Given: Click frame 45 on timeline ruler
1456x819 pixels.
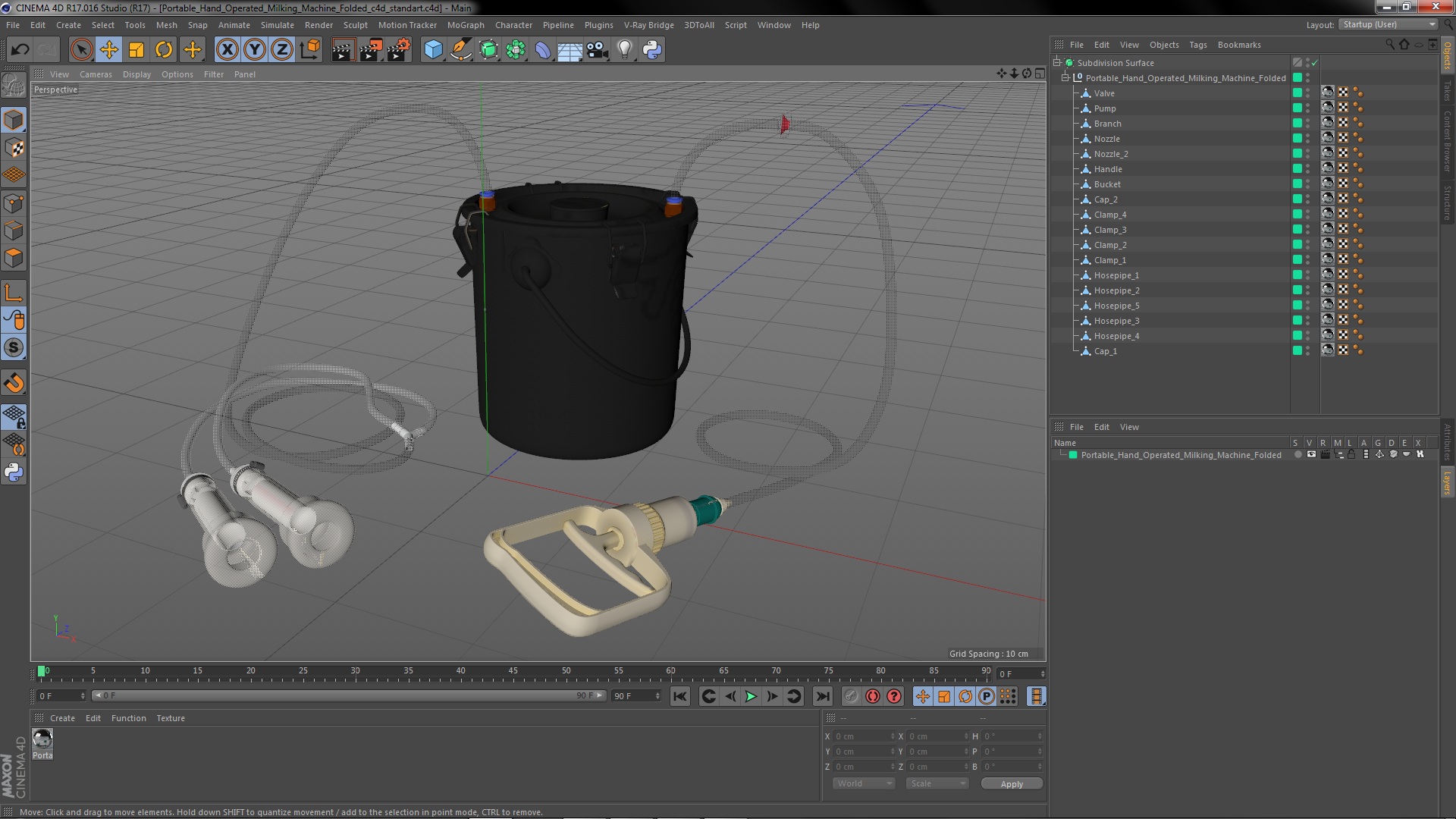Looking at the screenshot, I should (513, 672).
